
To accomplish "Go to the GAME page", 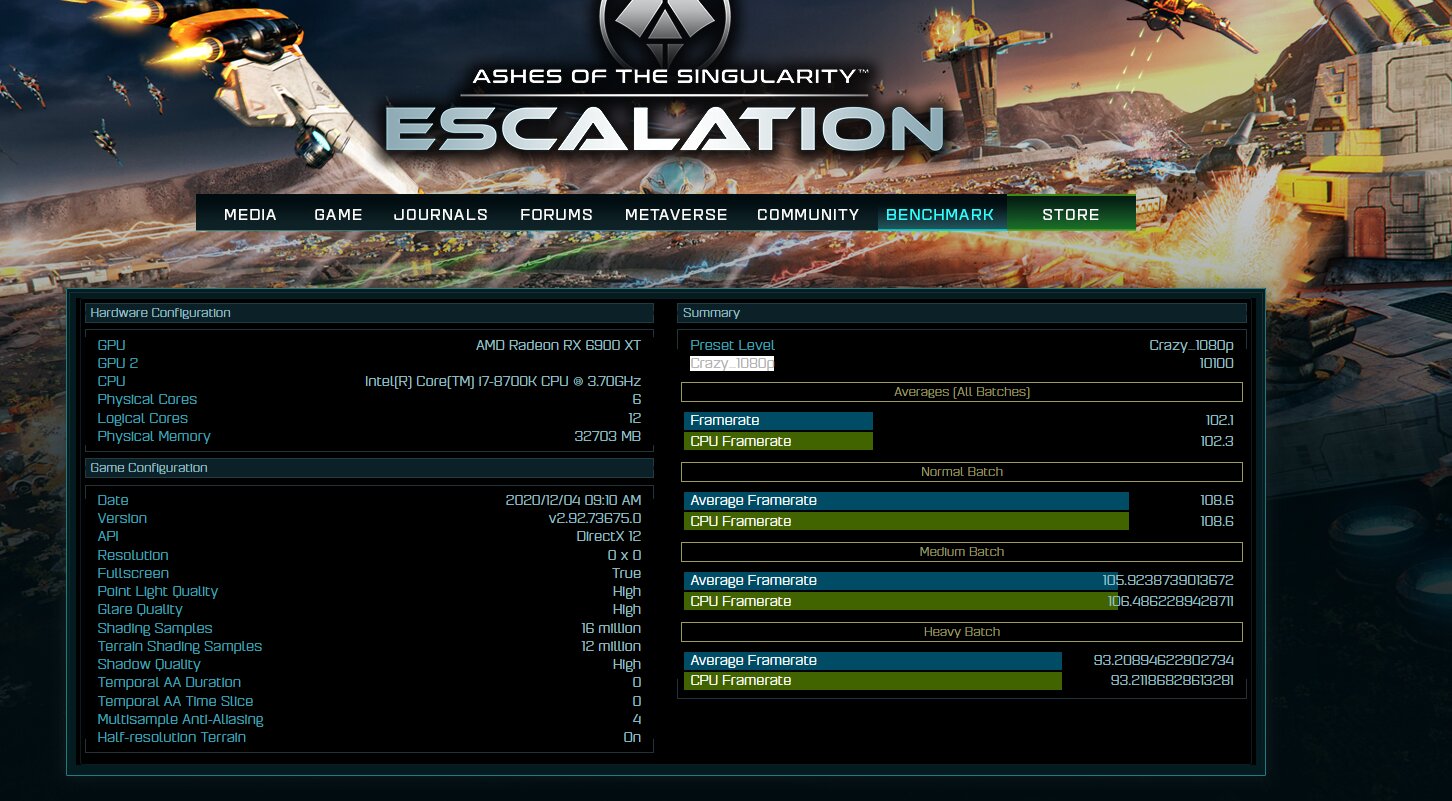I will pos(338,214).
